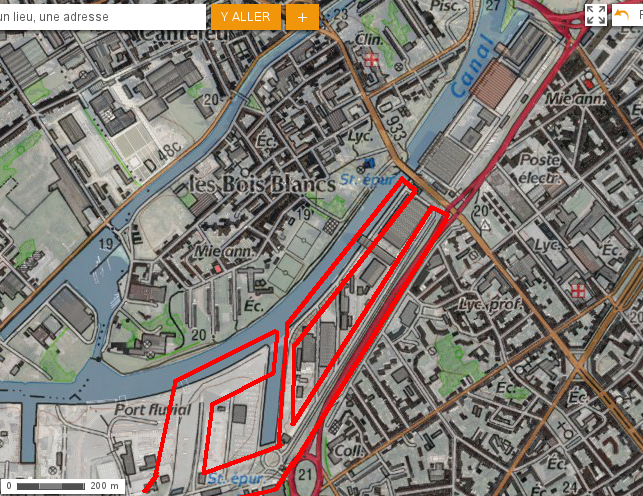Click the green park area east of canal
Viewport: 643px width, 496px height.
tap(456, 361)
